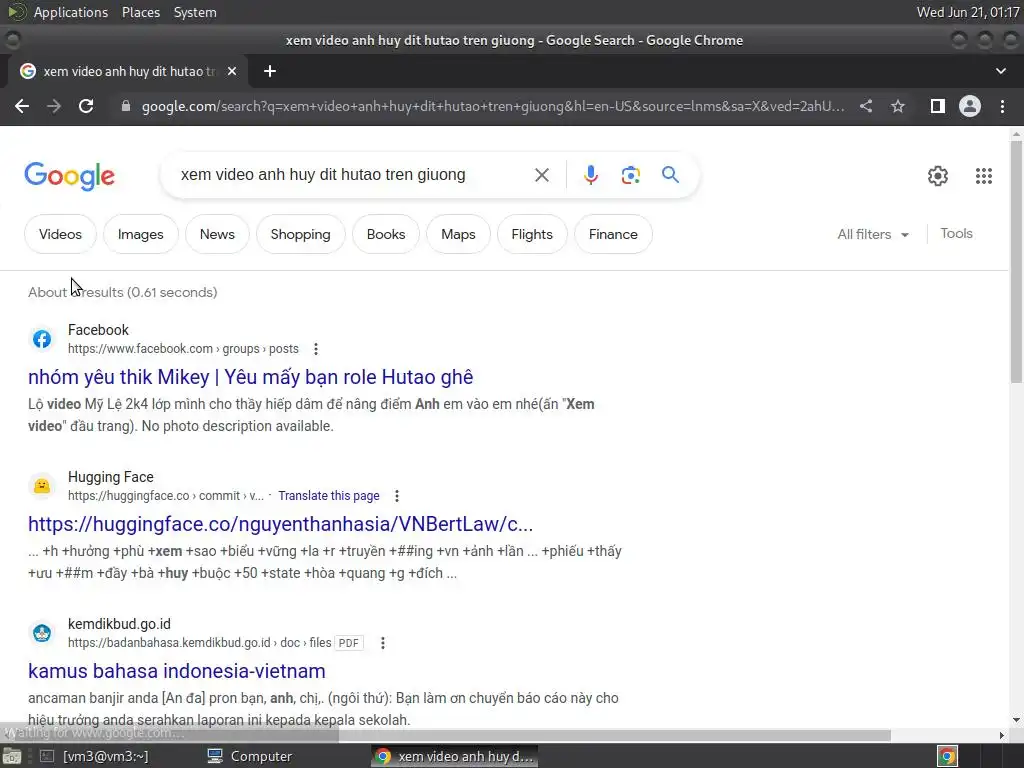Click the Chrome address bar URL
Screen dimensions: 1024x768
click(492, 106)
